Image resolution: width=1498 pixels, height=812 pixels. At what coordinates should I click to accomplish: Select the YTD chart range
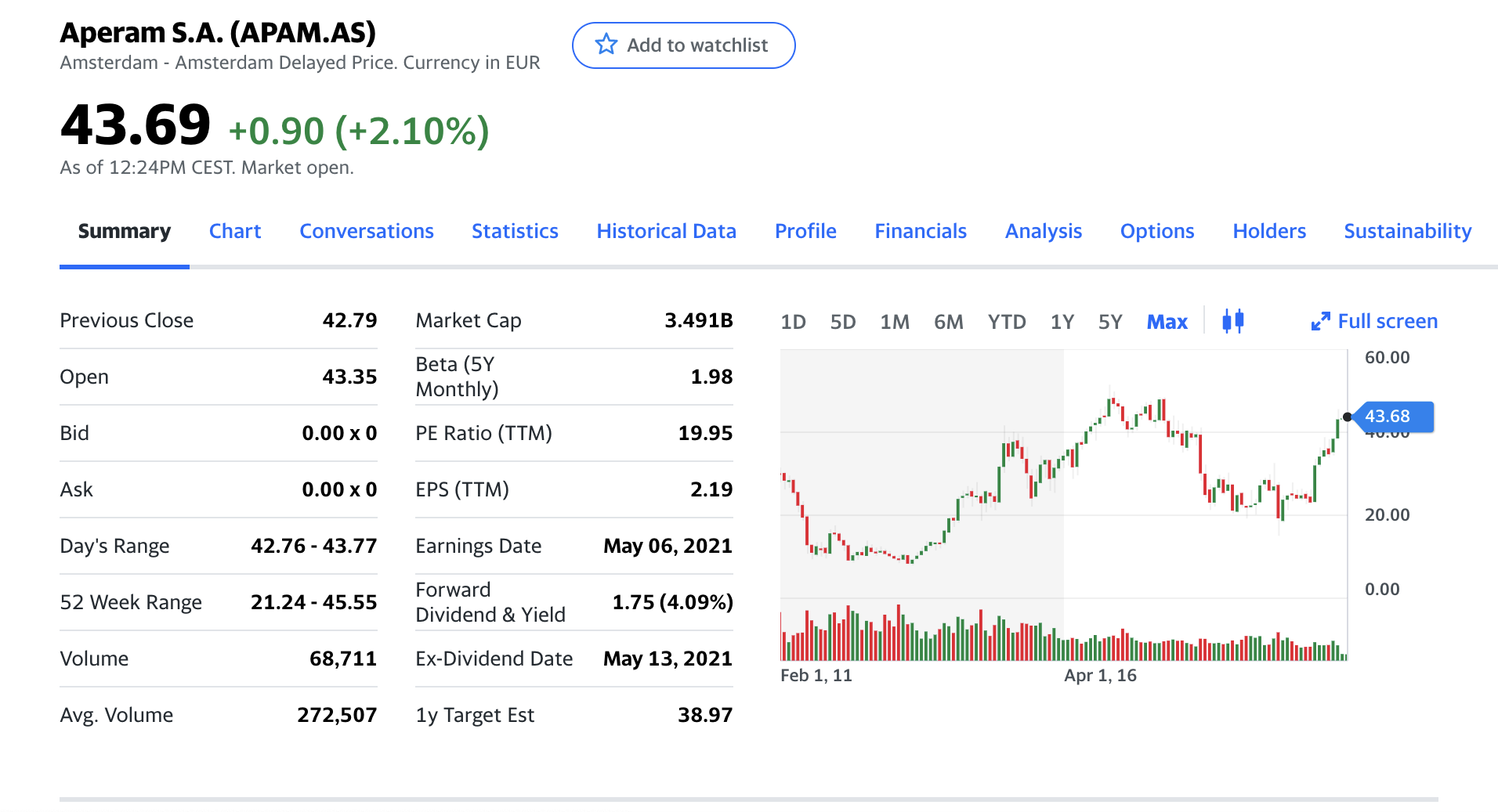pos(1007,322)
